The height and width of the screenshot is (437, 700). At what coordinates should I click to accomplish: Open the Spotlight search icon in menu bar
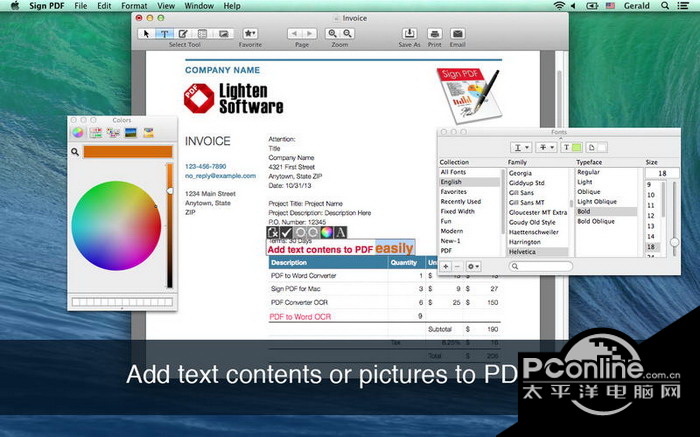665,6
